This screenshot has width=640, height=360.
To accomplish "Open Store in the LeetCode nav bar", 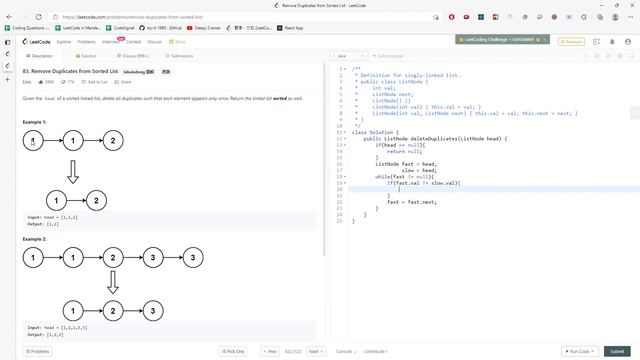I will coord(178,42).
